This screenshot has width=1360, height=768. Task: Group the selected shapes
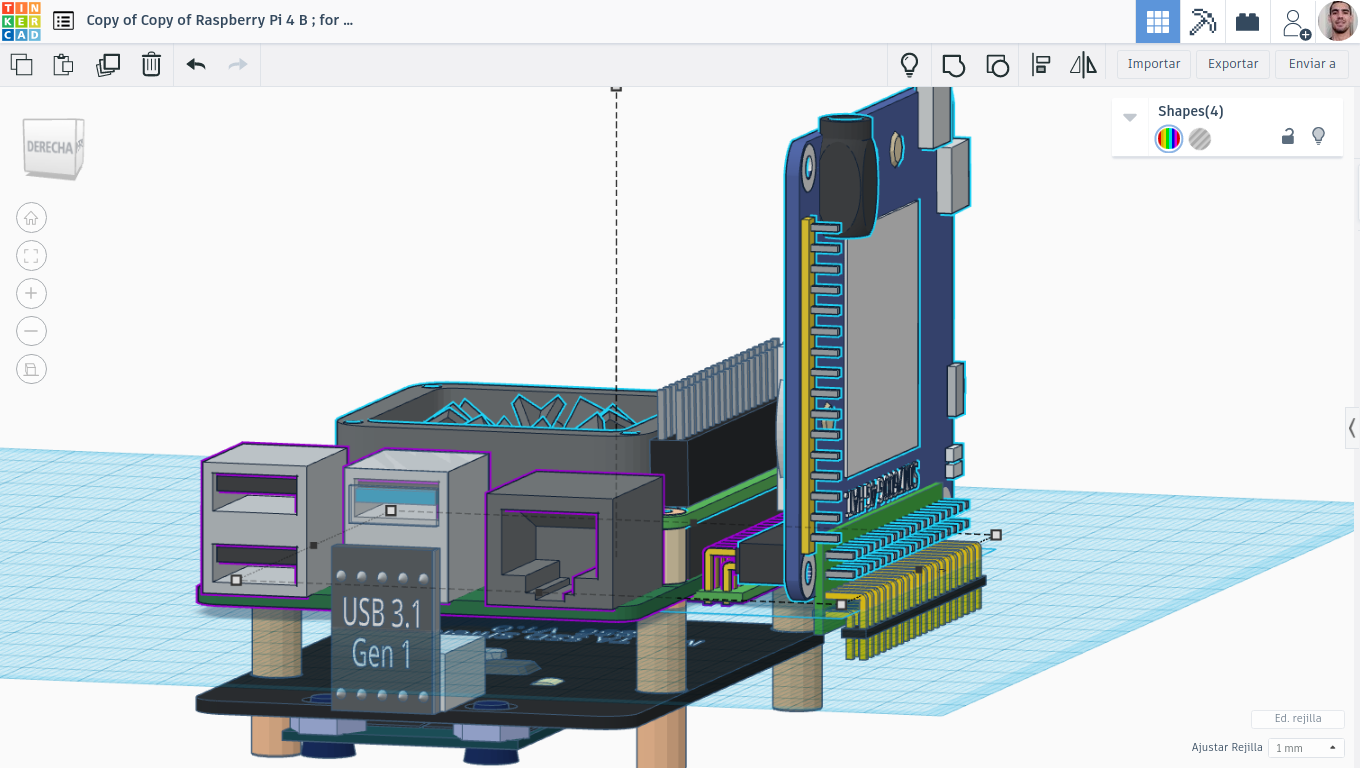click(953, 65)
